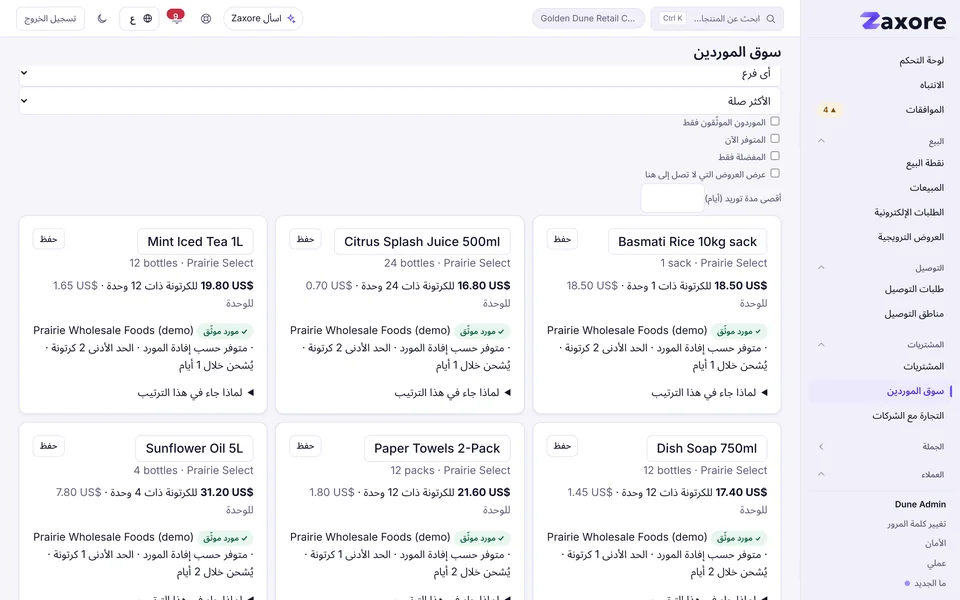
Task: Click the help support icon
Action: tap(206, 18)
